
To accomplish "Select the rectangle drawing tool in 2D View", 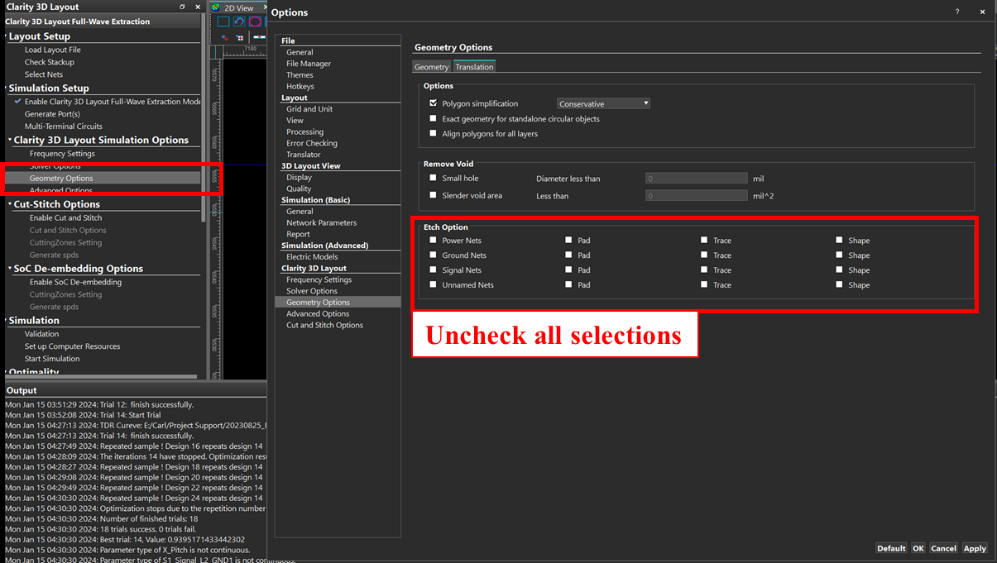I will click(223, 22).
